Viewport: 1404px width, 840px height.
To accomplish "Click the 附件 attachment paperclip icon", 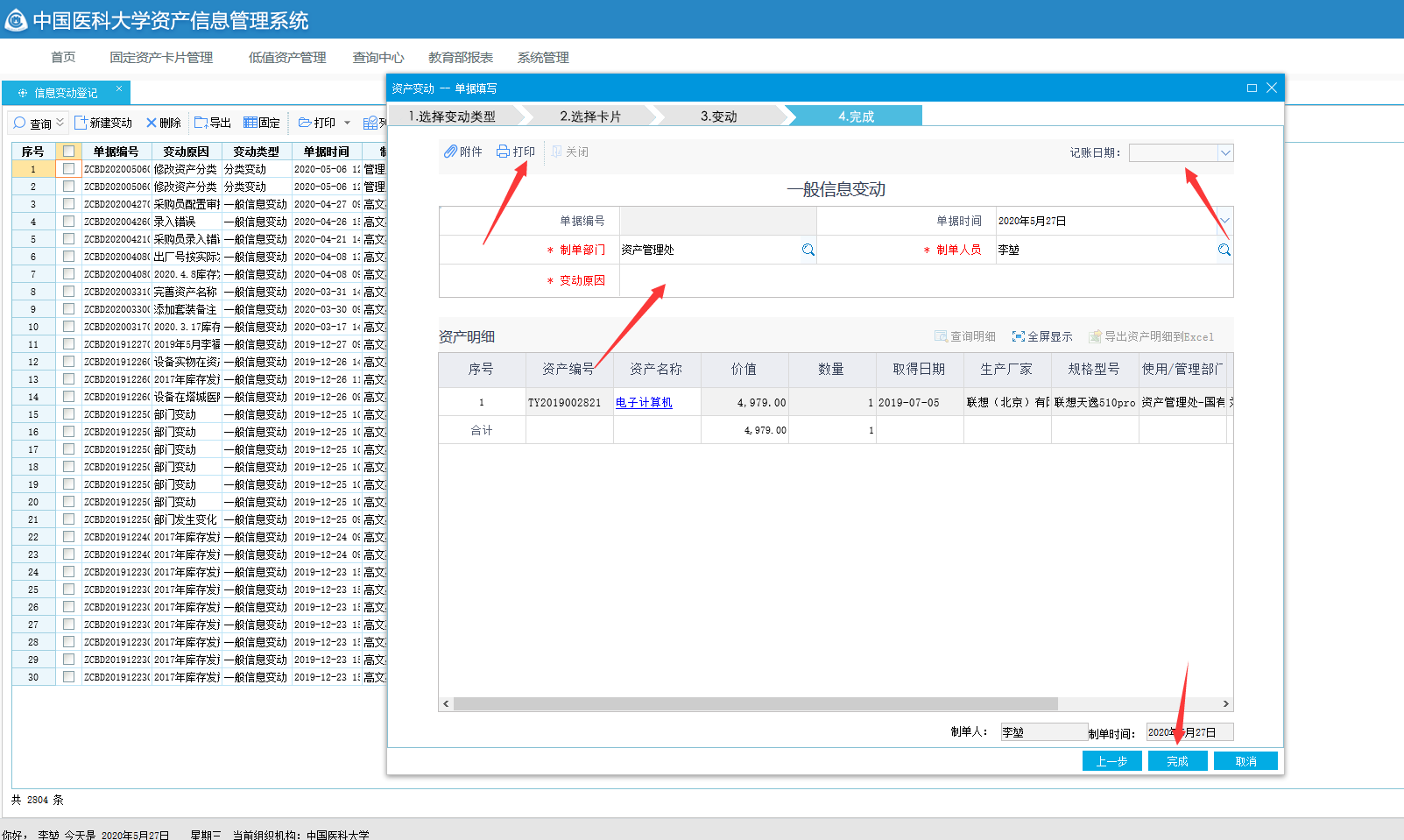I will (450, 152).
